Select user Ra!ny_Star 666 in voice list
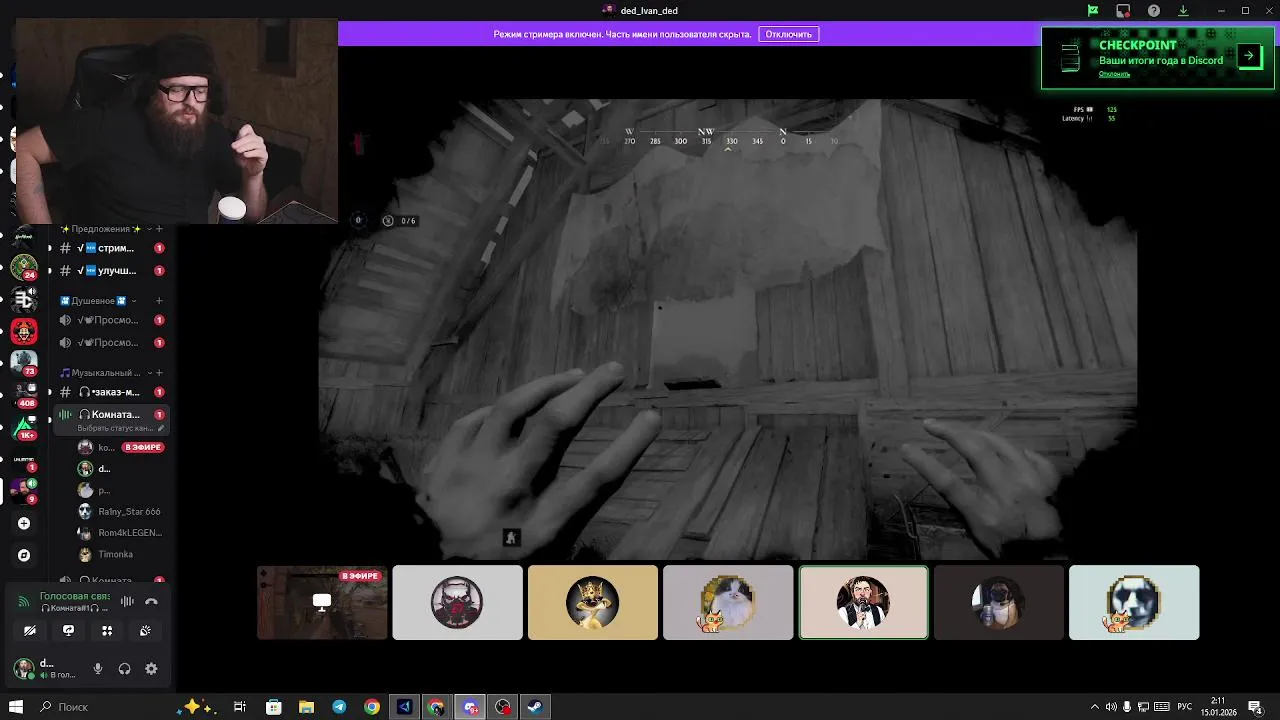 point(120,511)
